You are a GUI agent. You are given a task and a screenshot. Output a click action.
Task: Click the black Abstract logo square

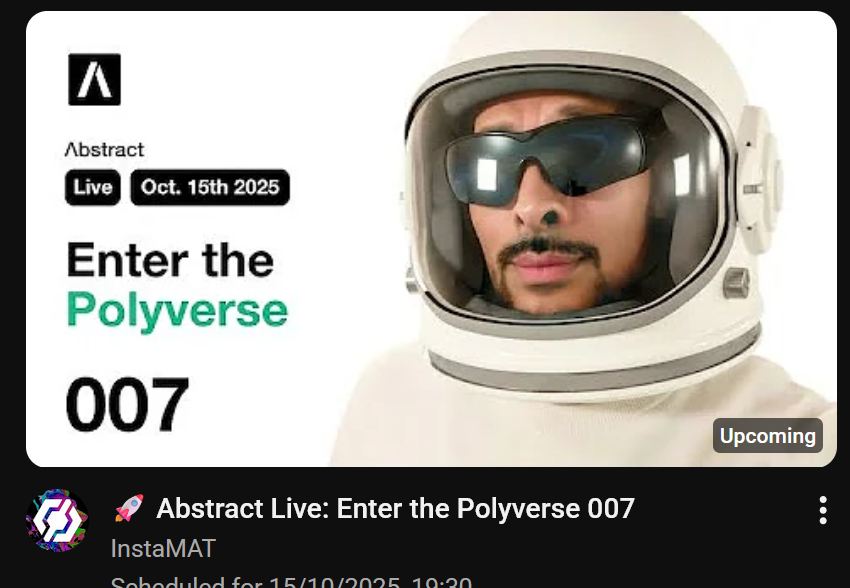tap(94, 80)
